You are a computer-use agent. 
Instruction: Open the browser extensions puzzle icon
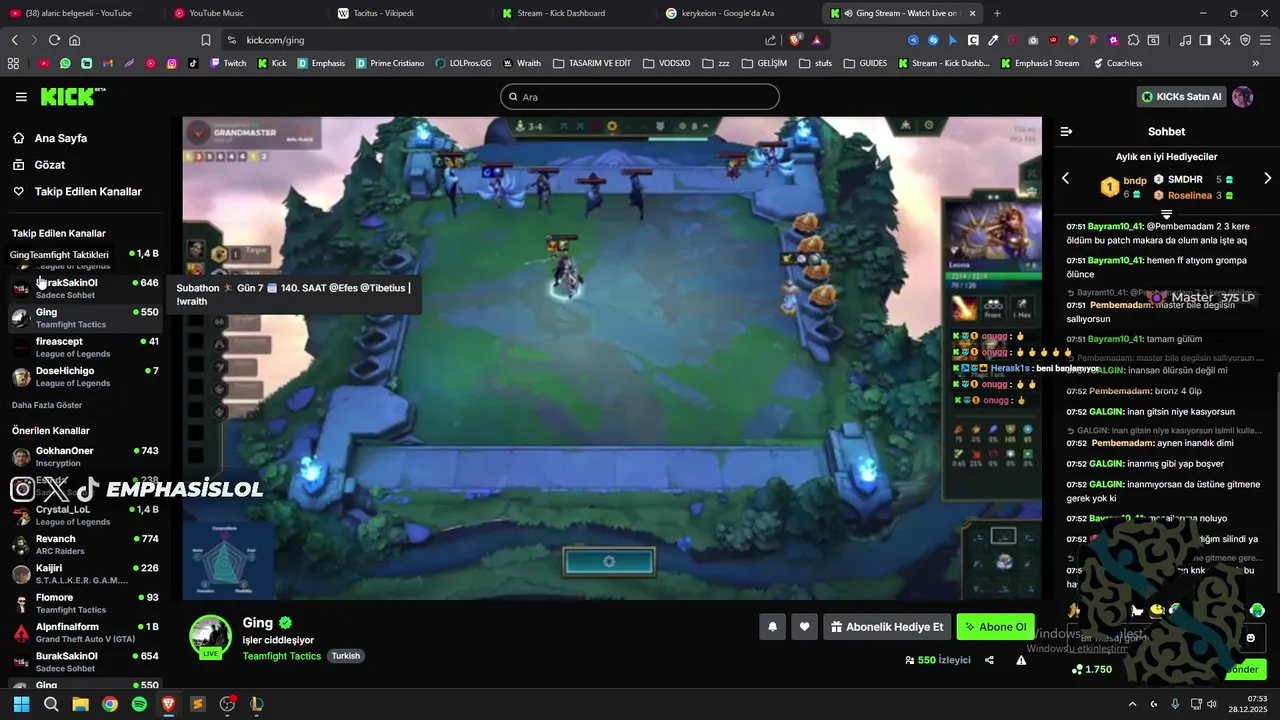click(1133, 40)
